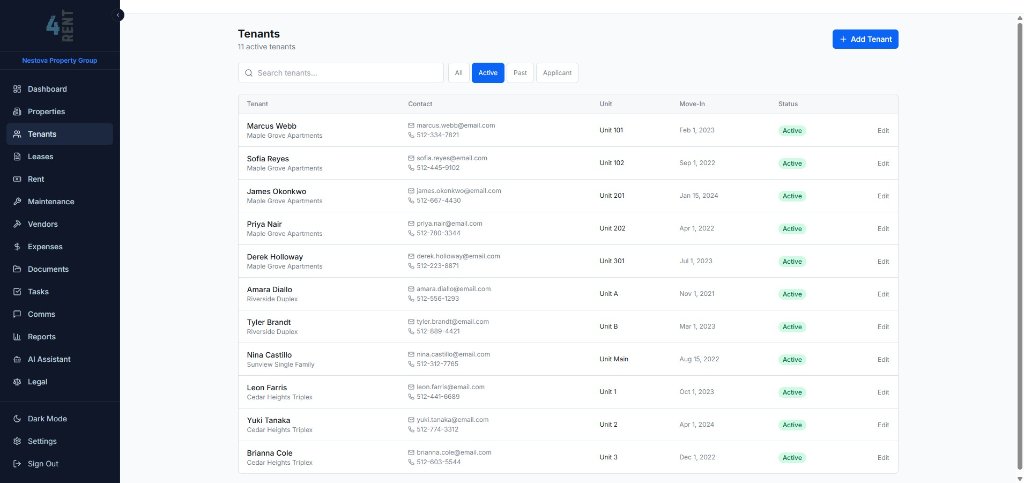Click the Properties building icon
The height and width of the screenshot is (483, 1024).
pyautogui.click(x=17, y=112)
